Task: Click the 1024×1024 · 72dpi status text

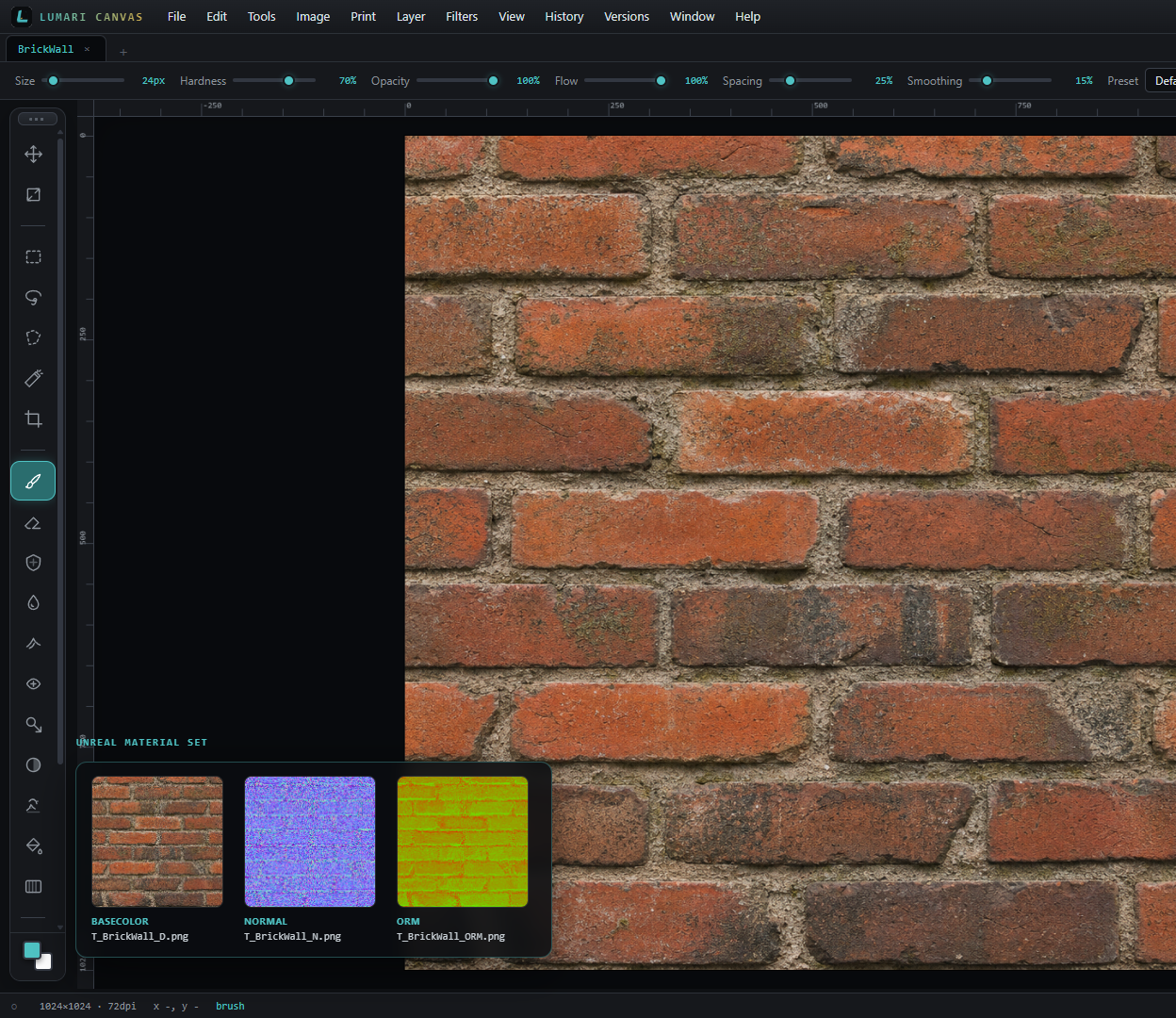Action: (x=88, y=1007)
